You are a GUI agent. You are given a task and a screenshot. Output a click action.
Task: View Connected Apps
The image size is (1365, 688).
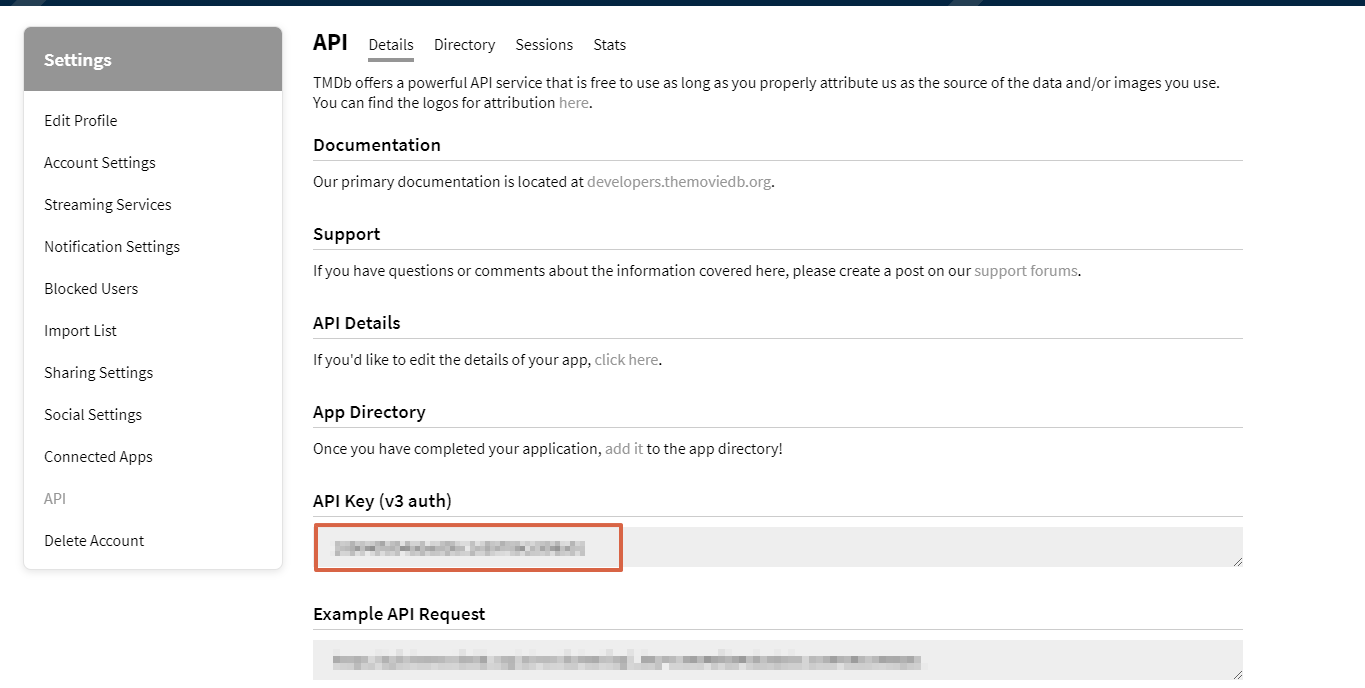point(98,456)
